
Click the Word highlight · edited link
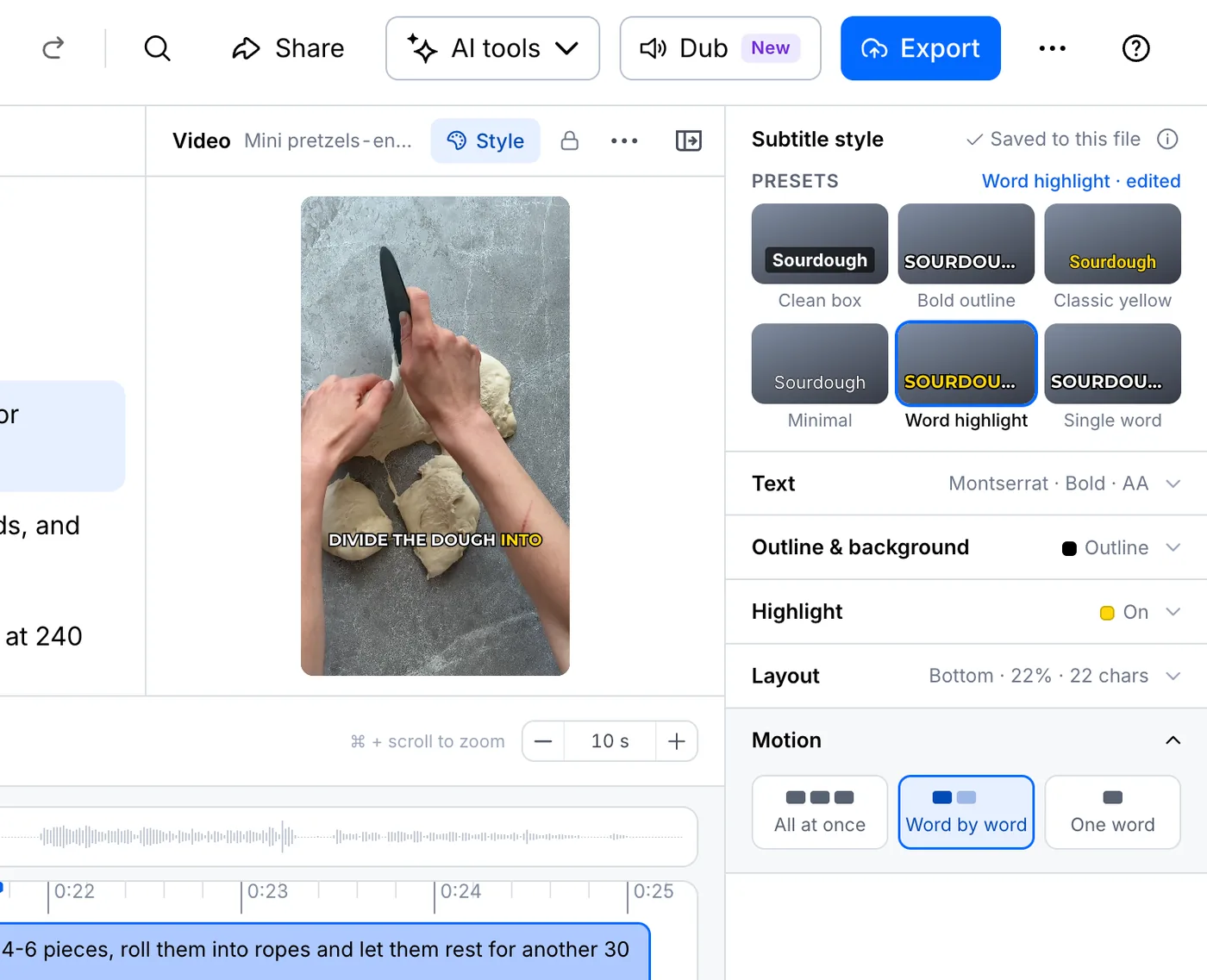click(1081, 181)
